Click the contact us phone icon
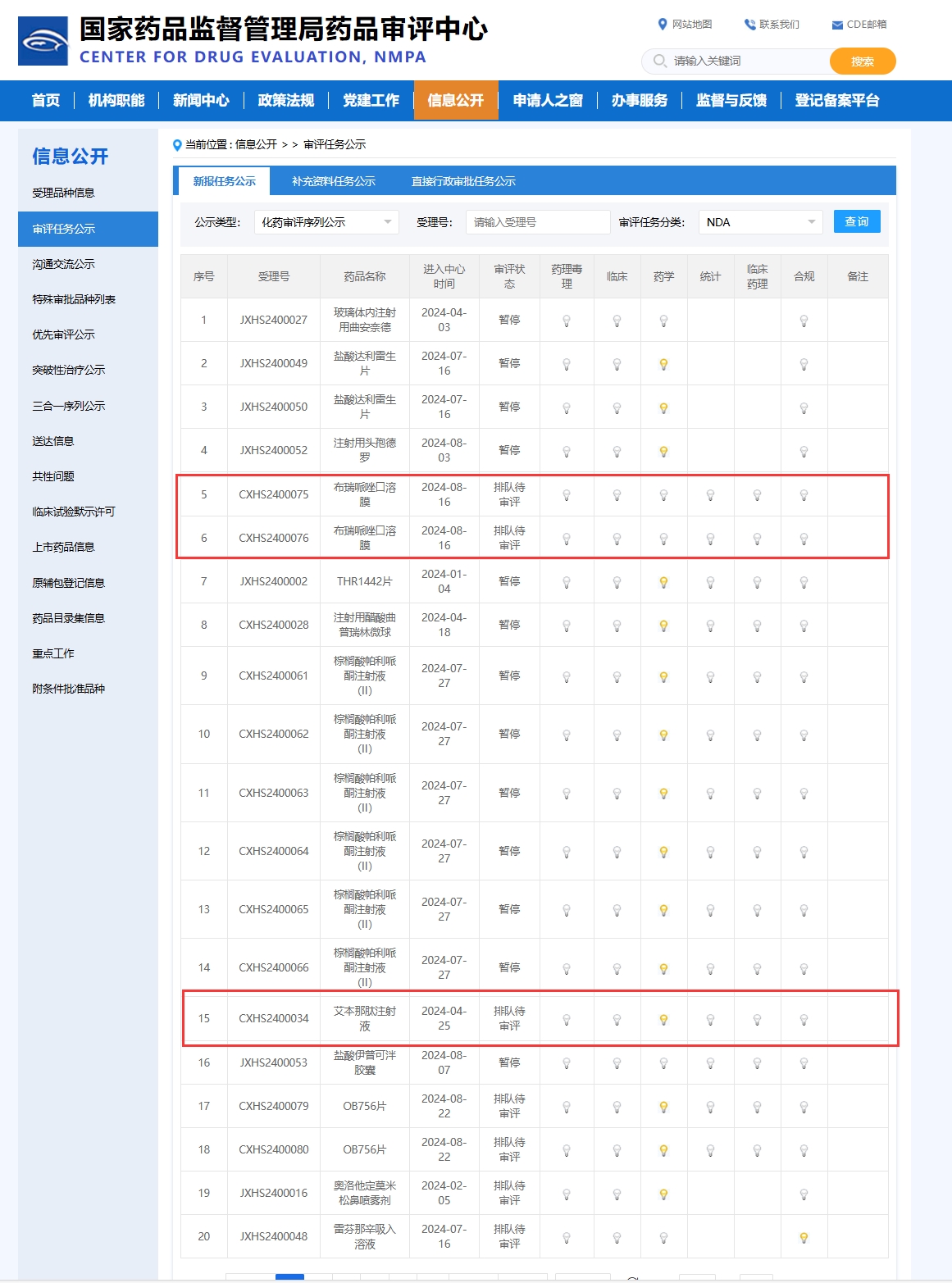 tap(749, 25)
